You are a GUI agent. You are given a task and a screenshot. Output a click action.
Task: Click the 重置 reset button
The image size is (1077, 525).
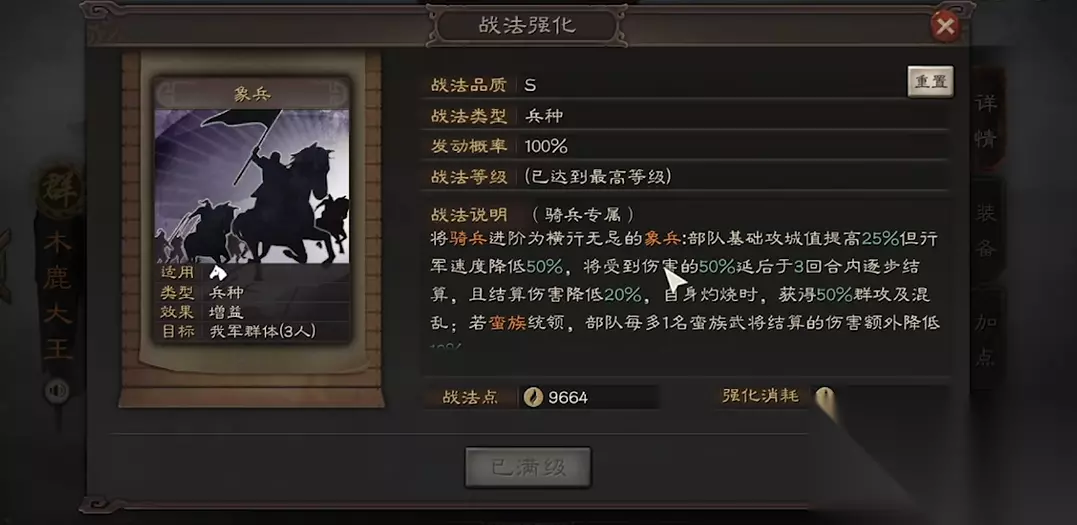[x=931, y=82]
